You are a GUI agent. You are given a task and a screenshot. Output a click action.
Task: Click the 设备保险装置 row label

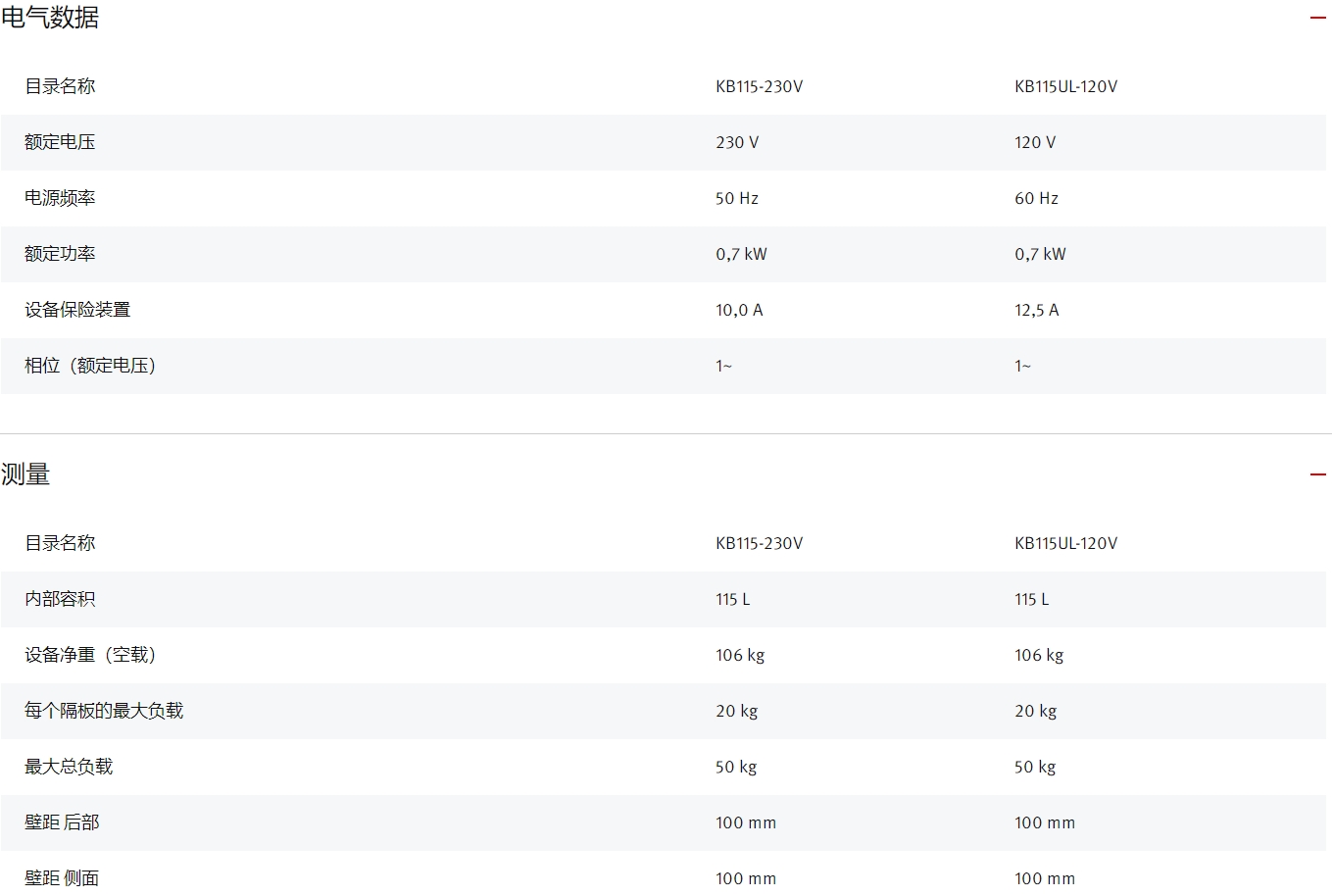pyautogui.click(x=77, y=310)
